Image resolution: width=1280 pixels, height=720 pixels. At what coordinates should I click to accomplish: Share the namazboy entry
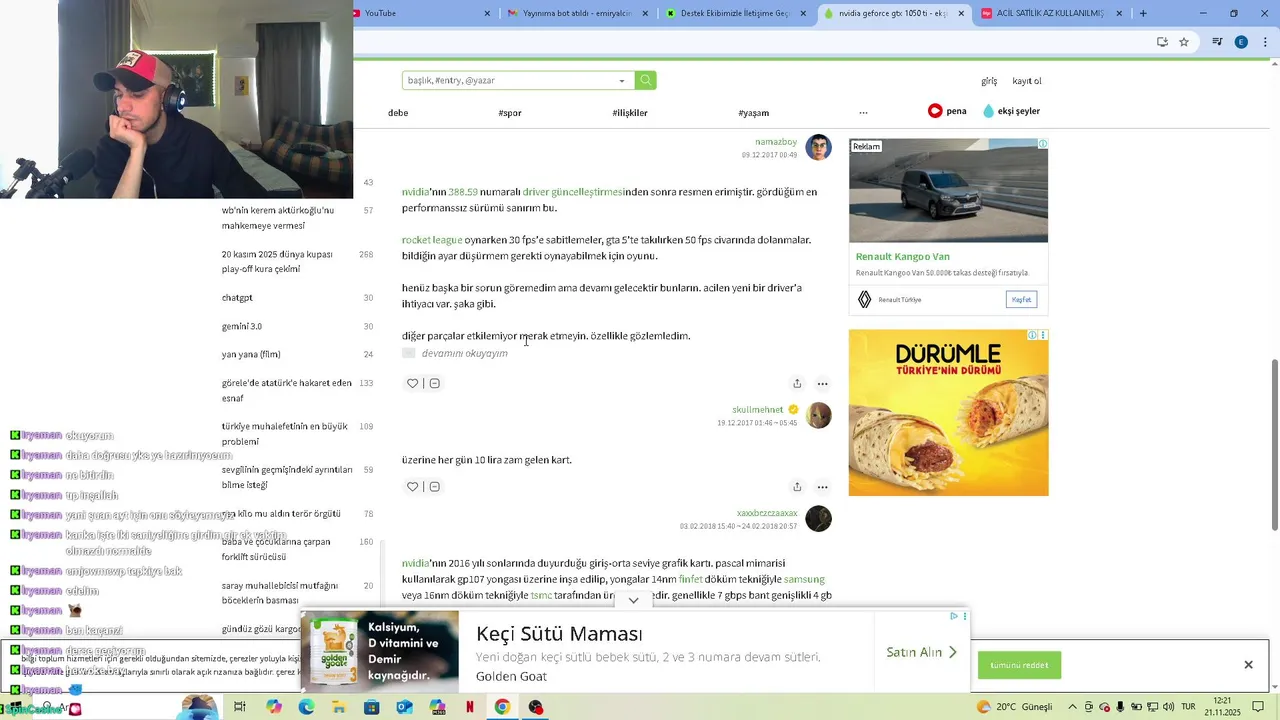tap(797, 383)
